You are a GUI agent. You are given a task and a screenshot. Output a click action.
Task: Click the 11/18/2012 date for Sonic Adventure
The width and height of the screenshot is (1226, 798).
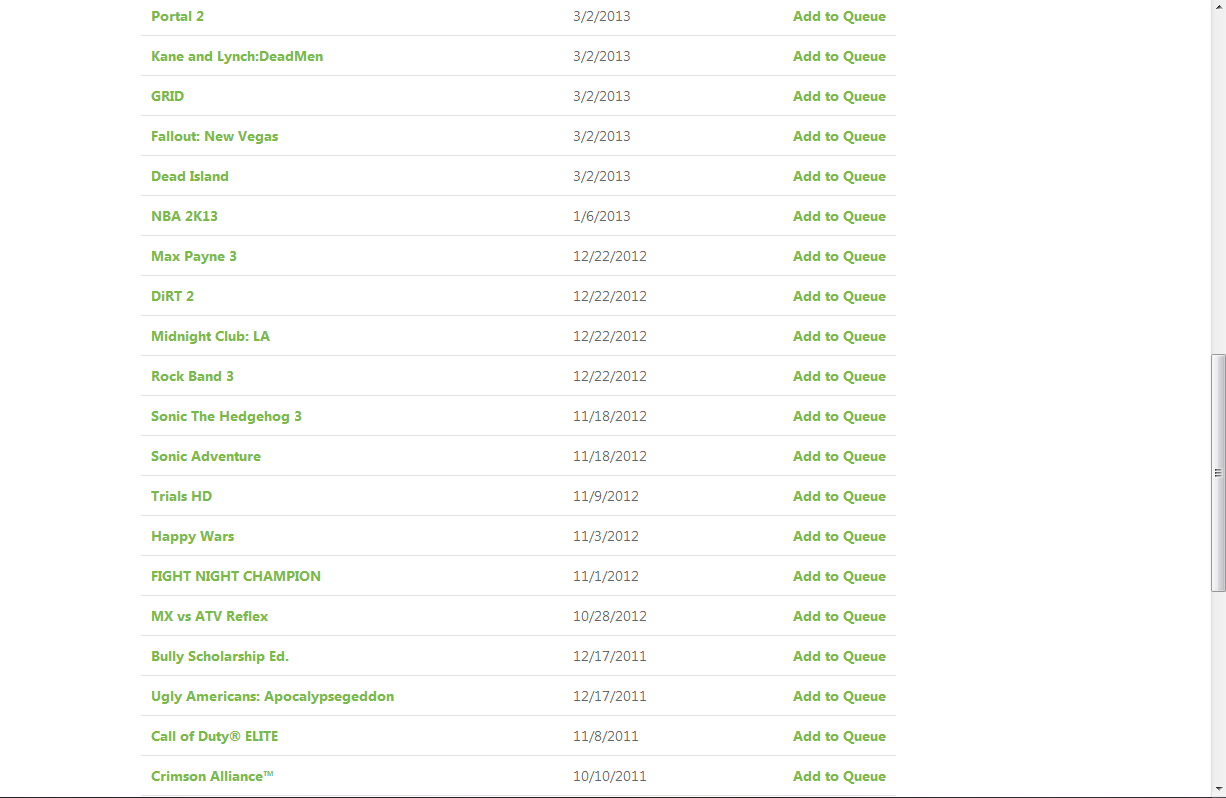pos(610,456)
